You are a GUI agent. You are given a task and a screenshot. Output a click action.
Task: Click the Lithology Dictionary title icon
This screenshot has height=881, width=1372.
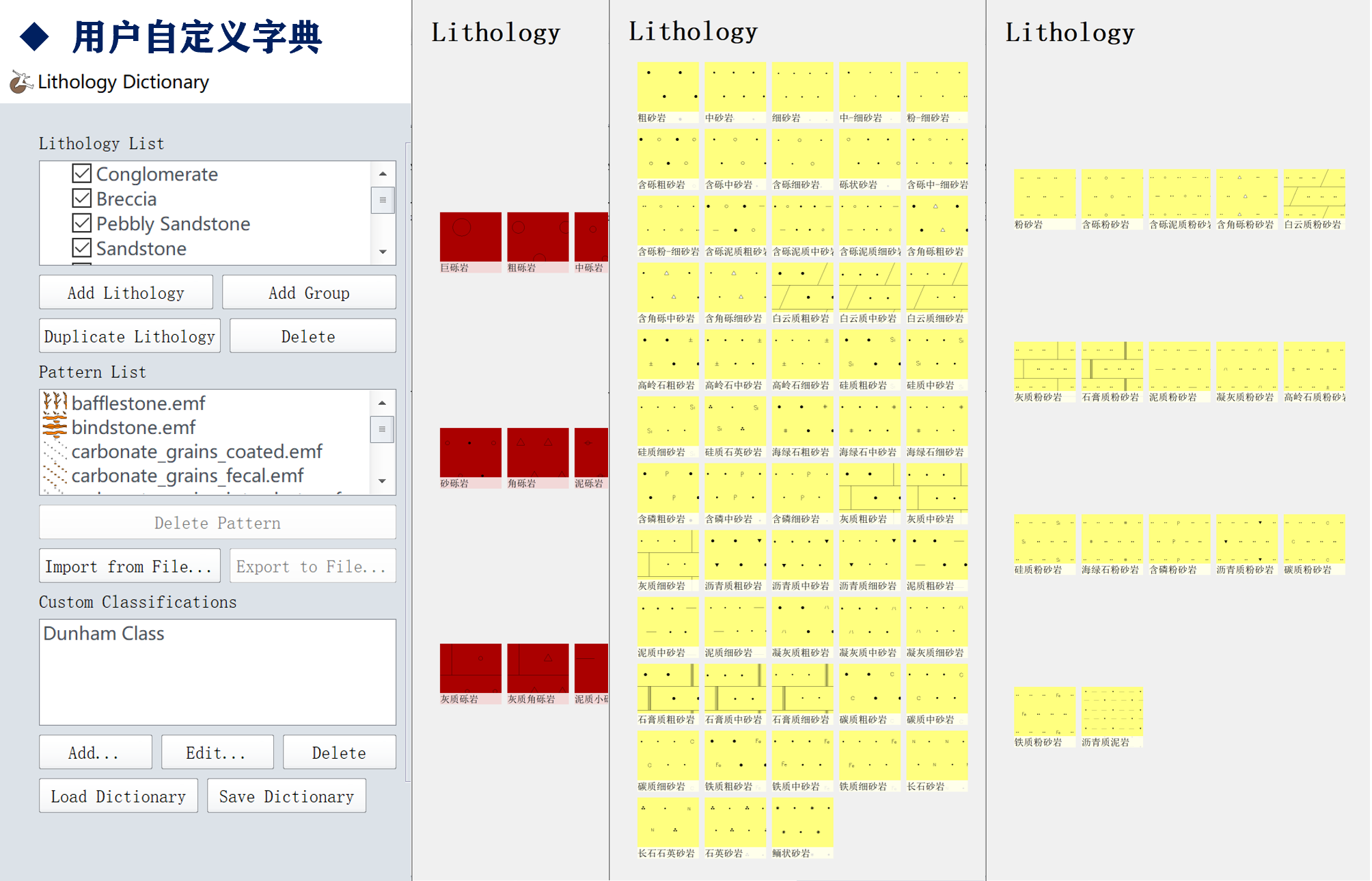[21, 82]
